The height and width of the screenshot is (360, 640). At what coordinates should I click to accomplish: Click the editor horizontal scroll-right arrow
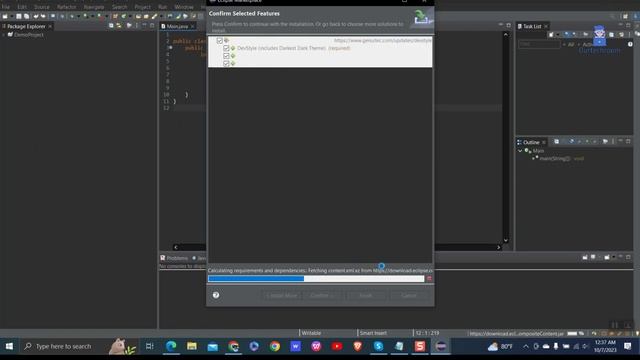[x=498, y=247]
